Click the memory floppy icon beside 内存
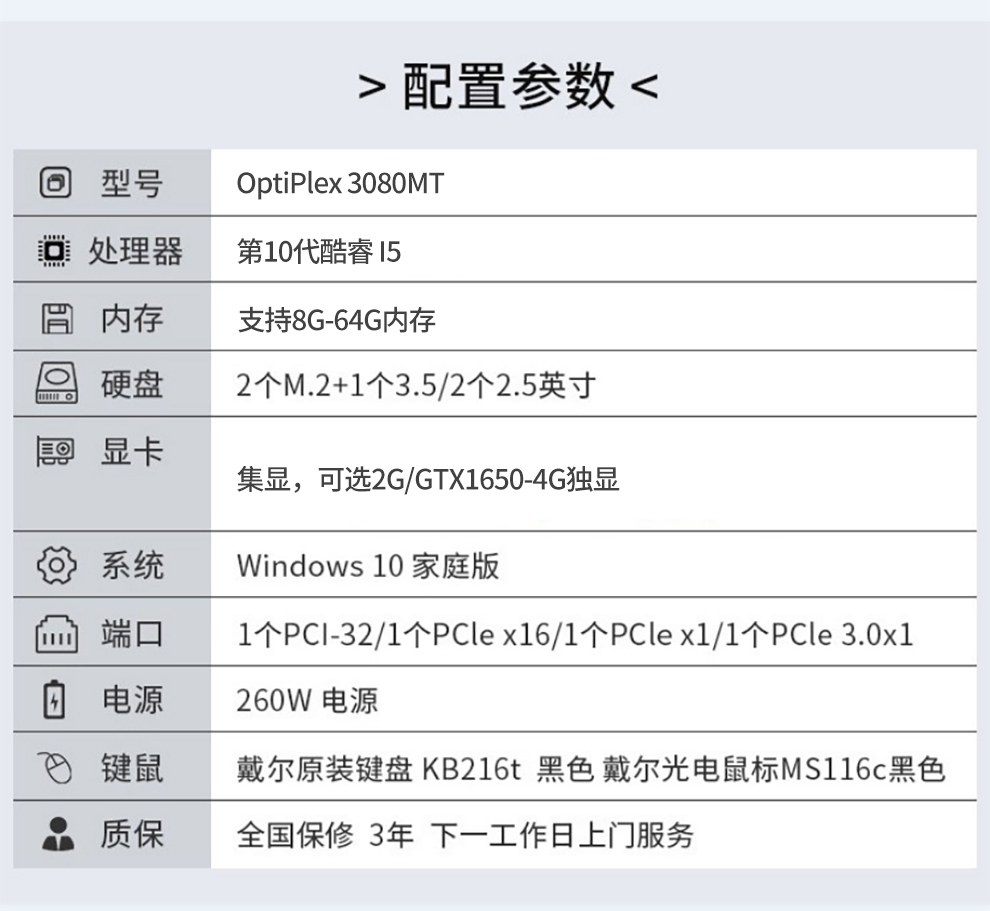The width and height of the screenshot is (990, 911). [x=57, y=318]
